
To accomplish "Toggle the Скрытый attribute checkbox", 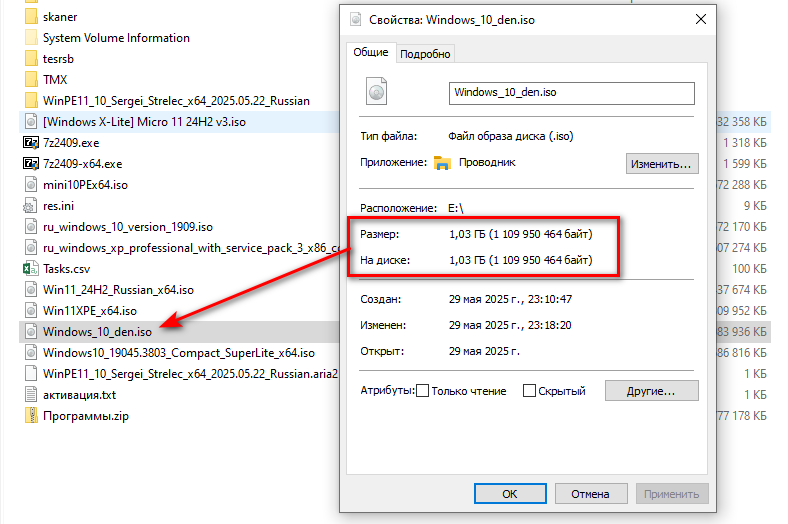I will [529, 391].
